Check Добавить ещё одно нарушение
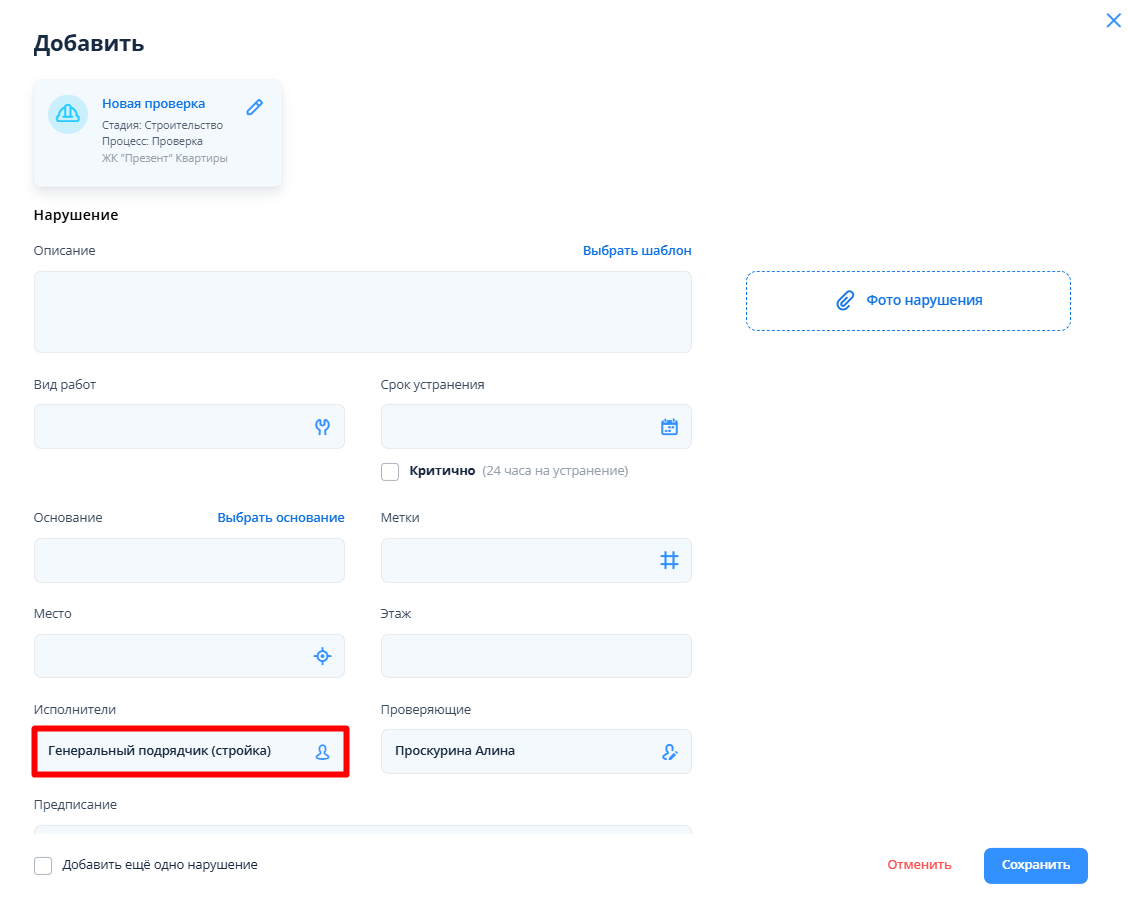Screen dimensions: 1128x899 tap(43, 865)
